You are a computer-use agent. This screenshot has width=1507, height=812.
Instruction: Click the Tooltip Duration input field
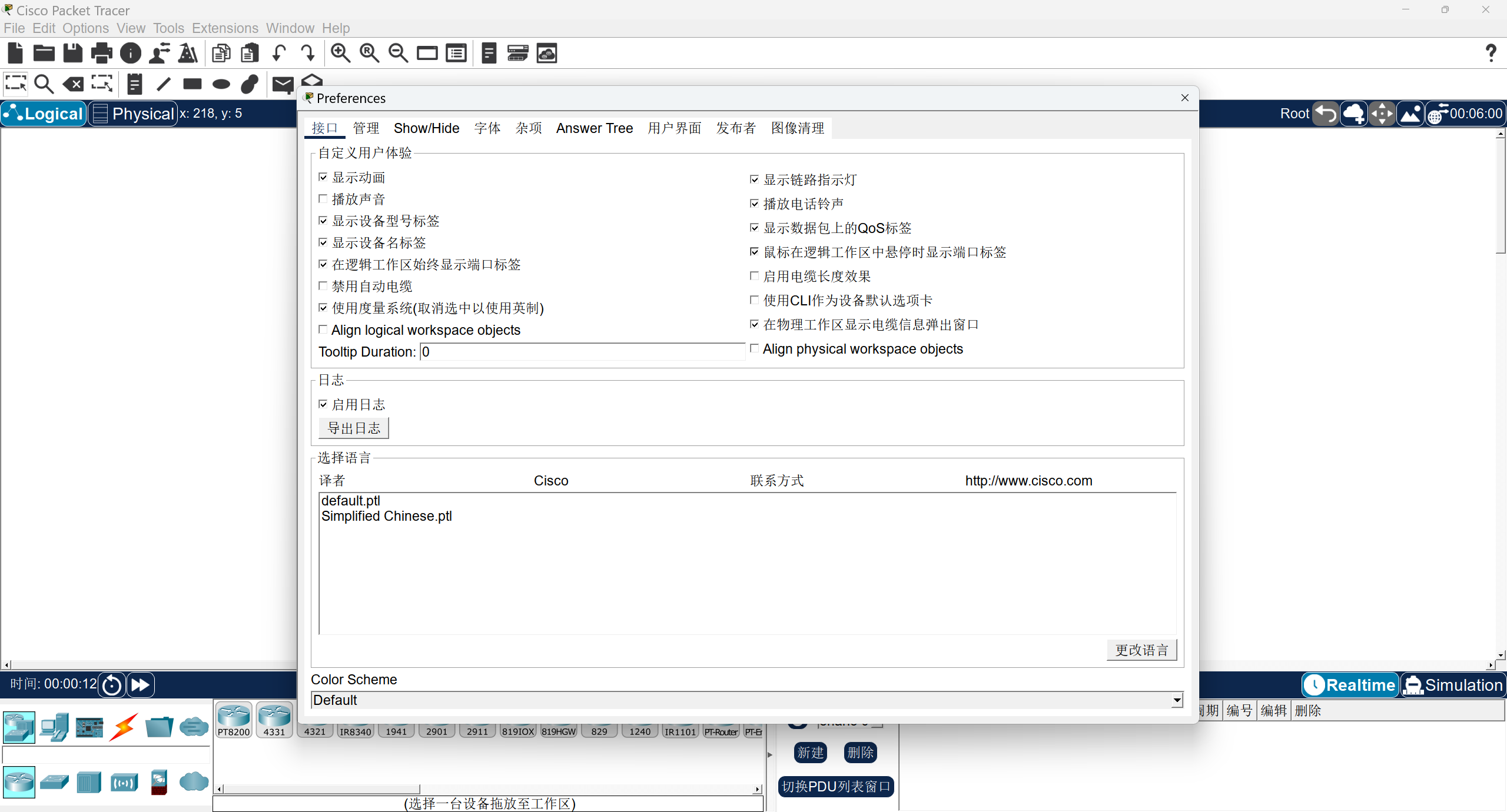point(582,352)
